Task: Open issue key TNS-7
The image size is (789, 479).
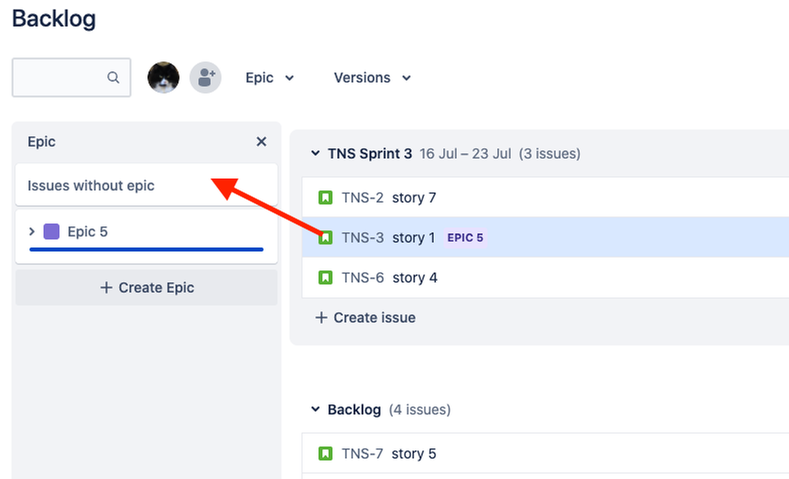Action: [362, 454]
